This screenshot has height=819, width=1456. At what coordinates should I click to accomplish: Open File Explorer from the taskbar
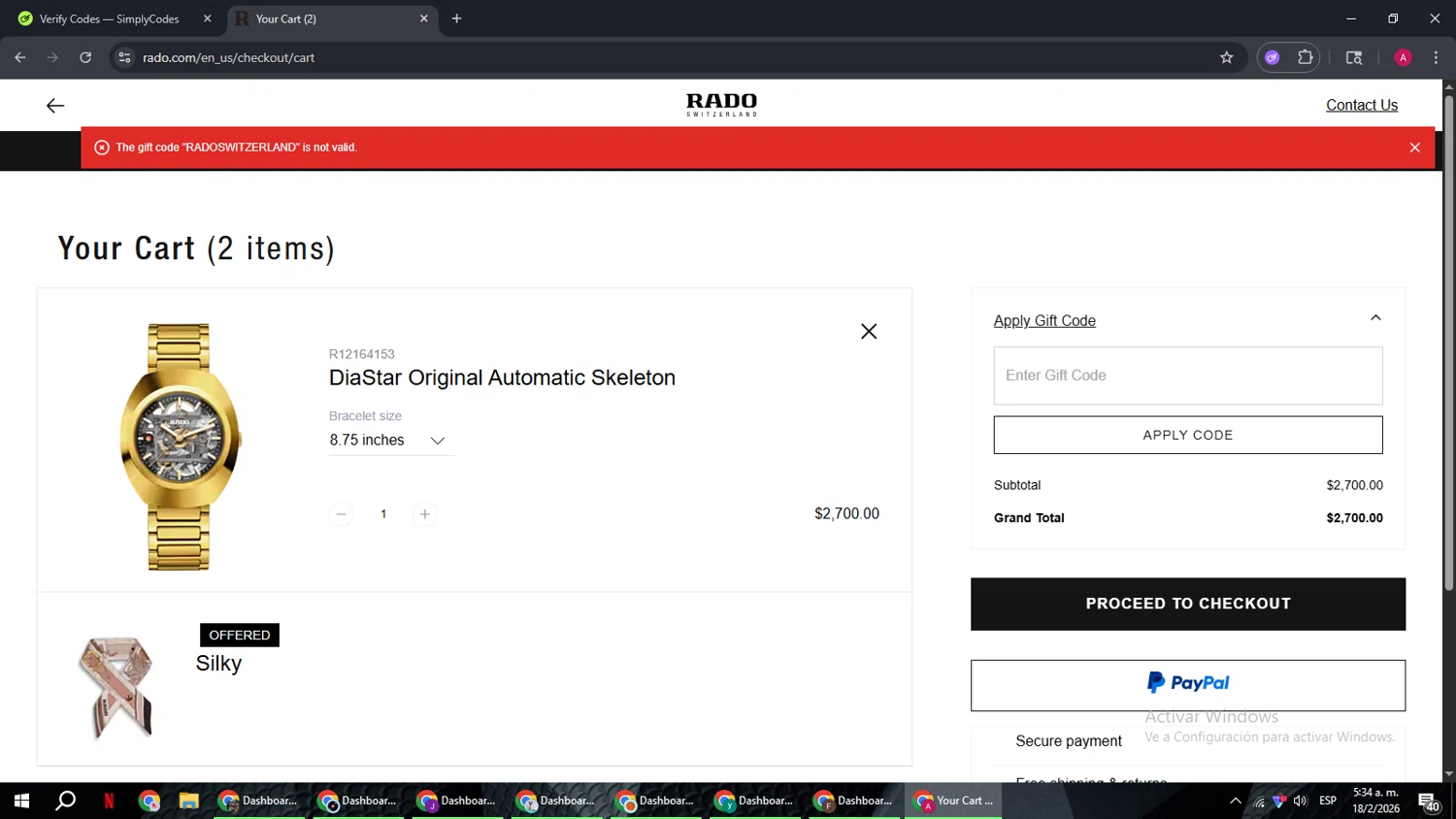click(x=188, y=801)
